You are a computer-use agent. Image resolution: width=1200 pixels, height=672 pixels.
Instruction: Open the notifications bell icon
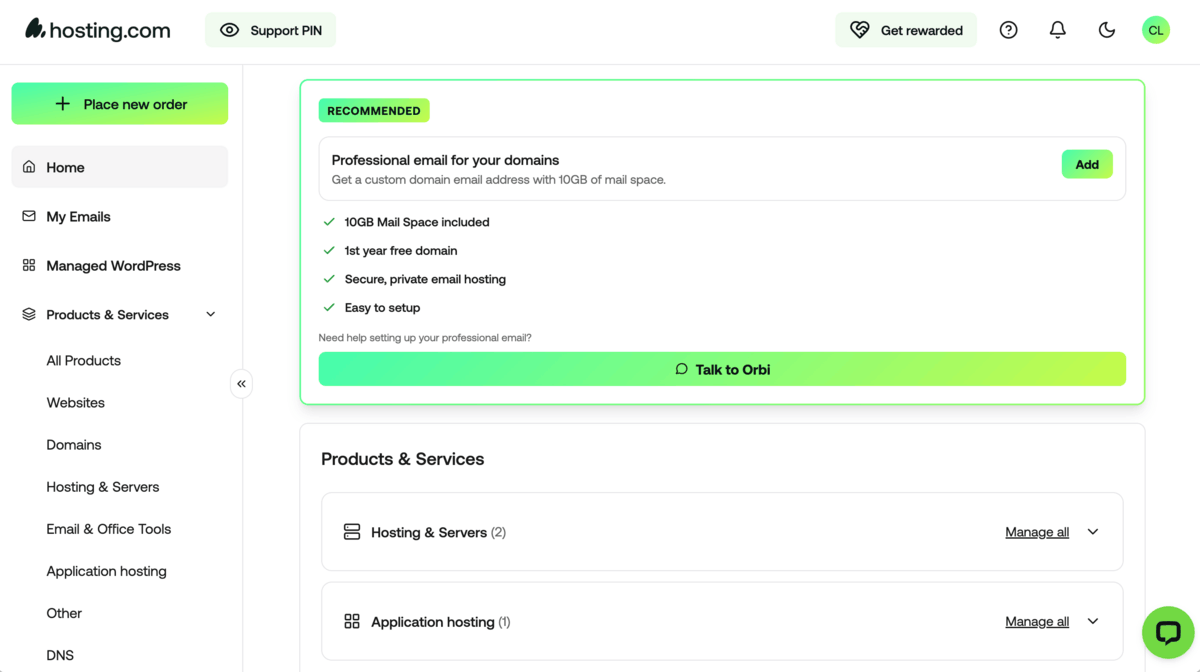(1057, 30)
